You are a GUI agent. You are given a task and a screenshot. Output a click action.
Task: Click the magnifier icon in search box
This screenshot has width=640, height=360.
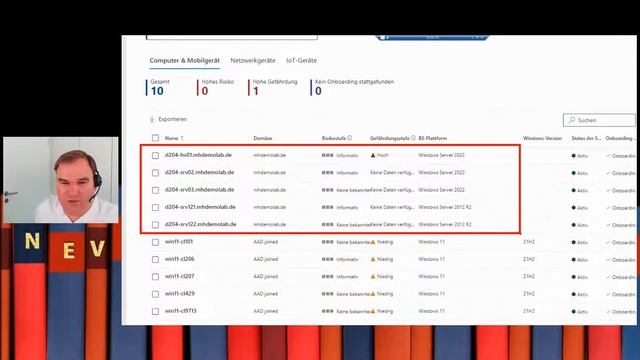571,120
